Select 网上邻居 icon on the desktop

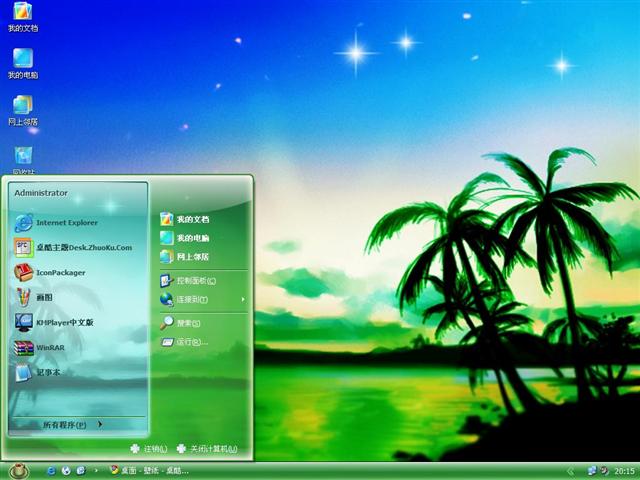pos(22,109)
